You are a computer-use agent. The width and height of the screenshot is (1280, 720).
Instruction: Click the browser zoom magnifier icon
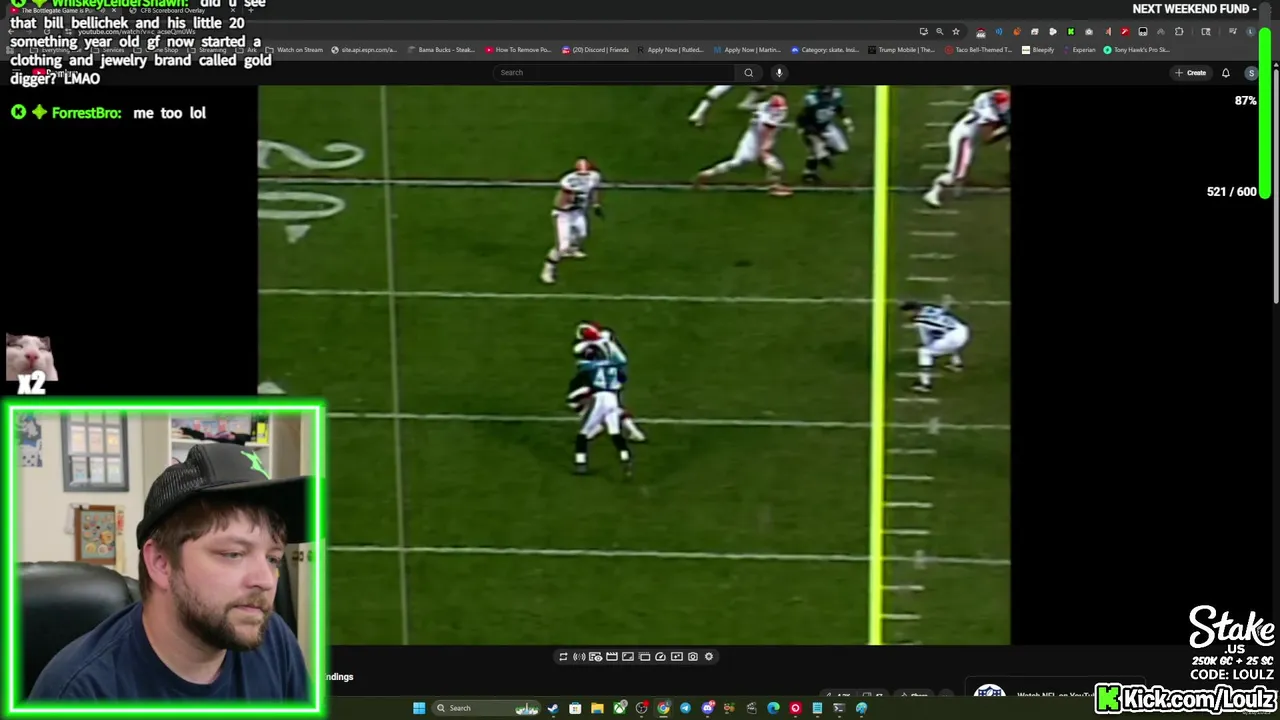(x=939, y=31)
